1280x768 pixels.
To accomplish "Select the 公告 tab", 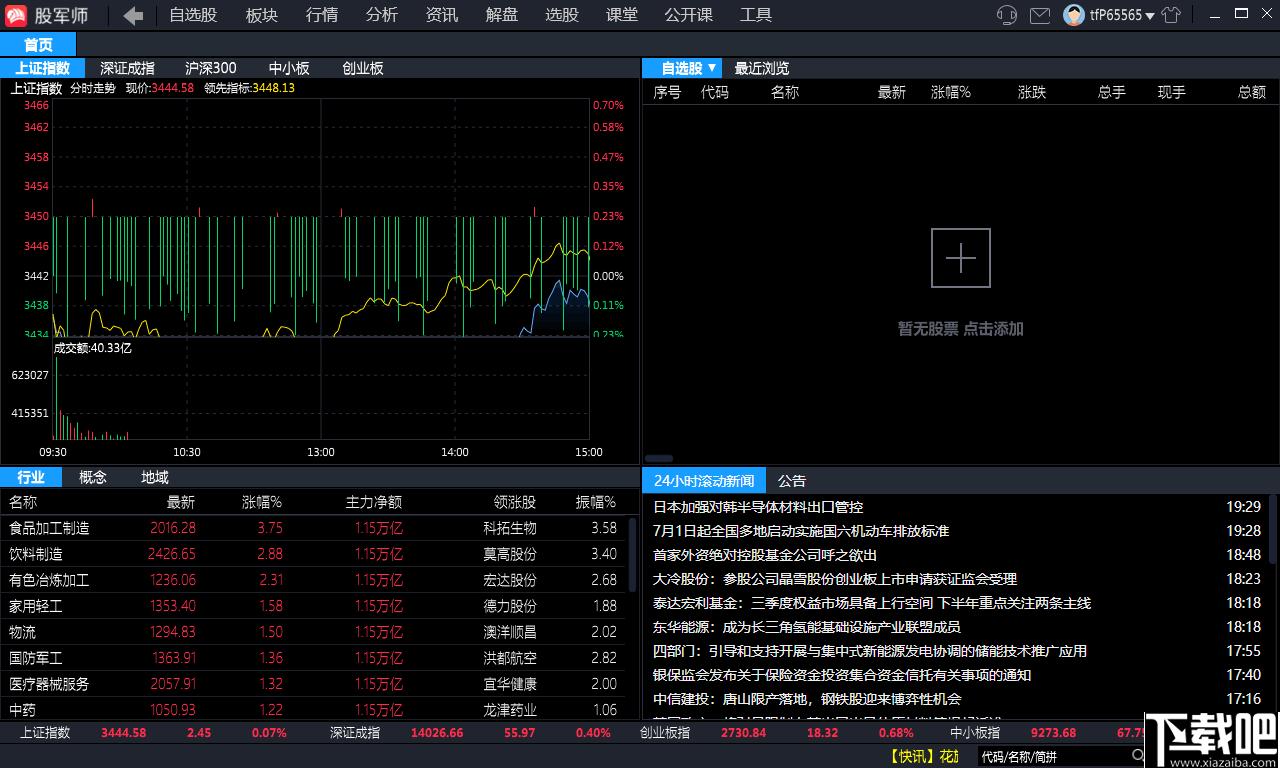I will click(x=792, y=481).
